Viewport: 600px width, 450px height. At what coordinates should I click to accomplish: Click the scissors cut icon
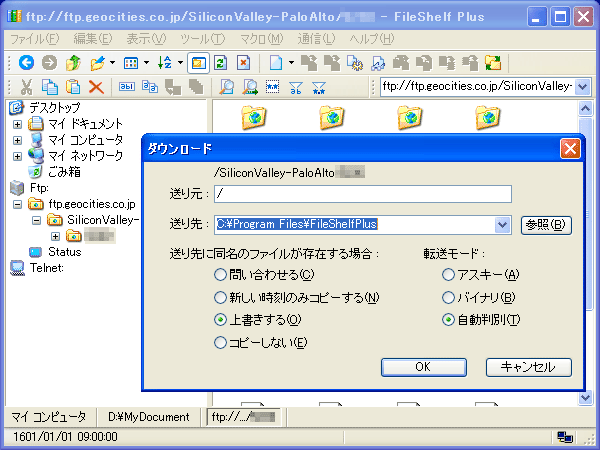pyautogui.click(x=26, y=87)
